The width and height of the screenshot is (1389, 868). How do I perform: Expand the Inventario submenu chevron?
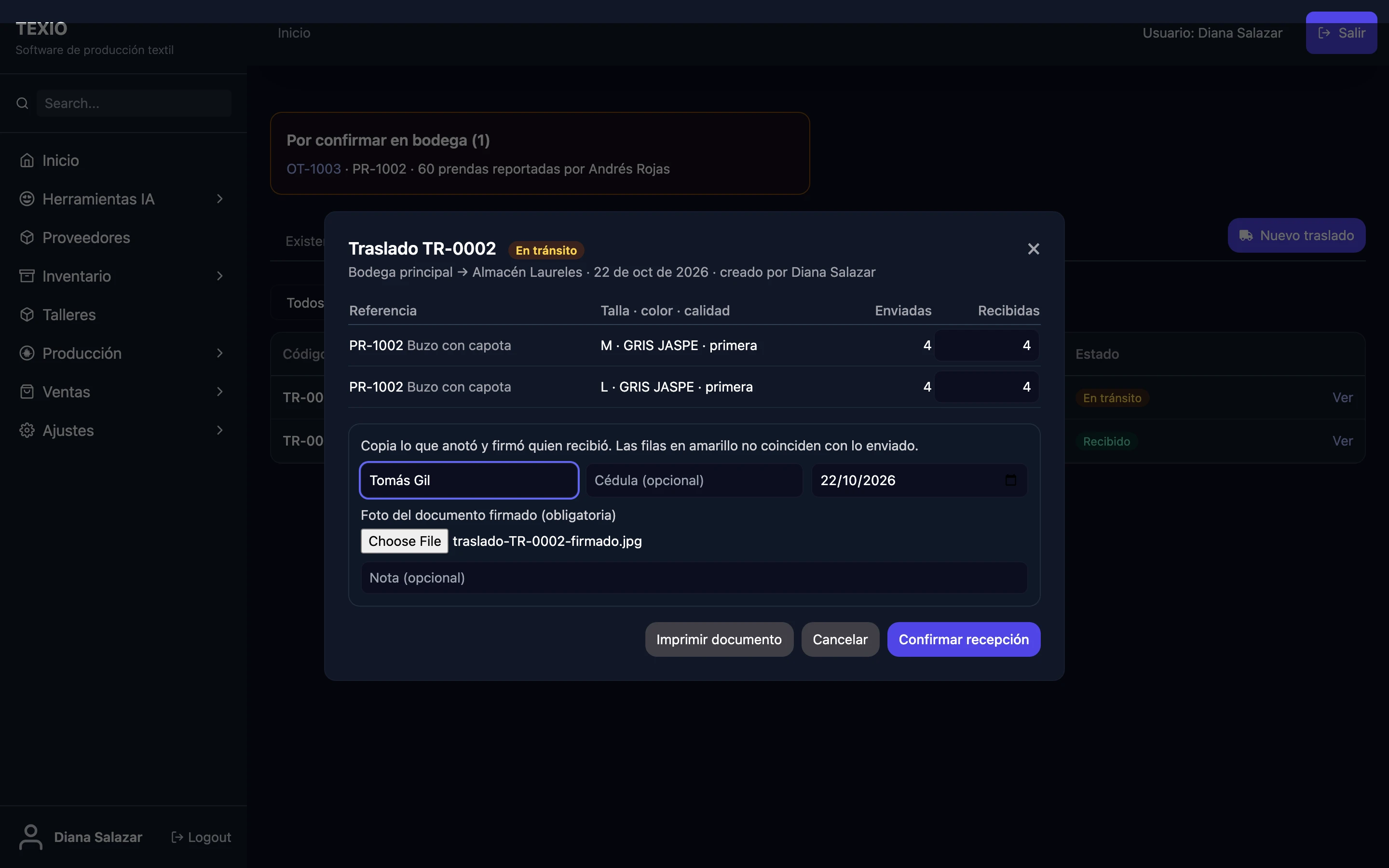click(x=220, y=276)
